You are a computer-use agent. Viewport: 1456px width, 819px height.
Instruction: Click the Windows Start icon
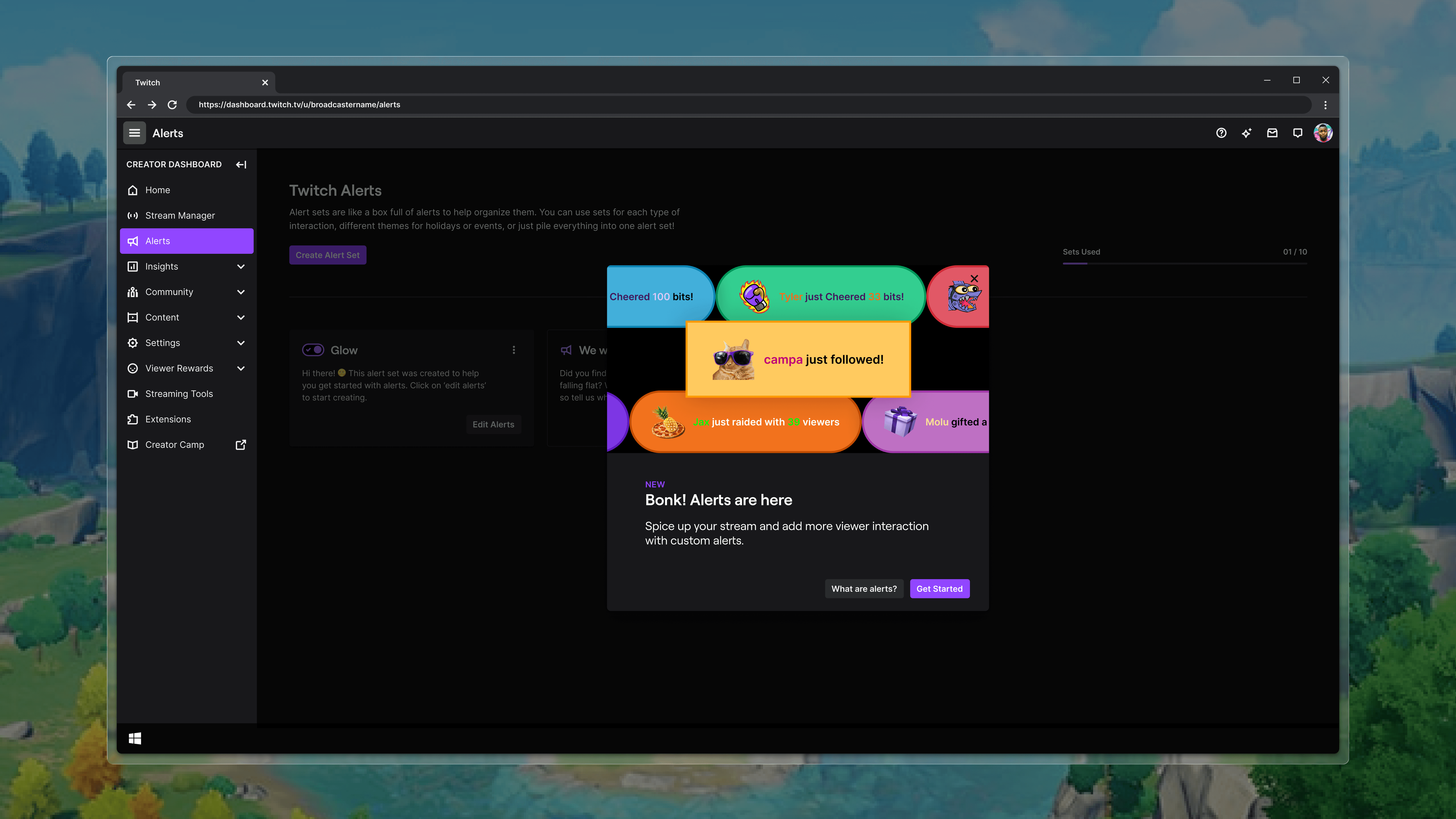[134, 738]
